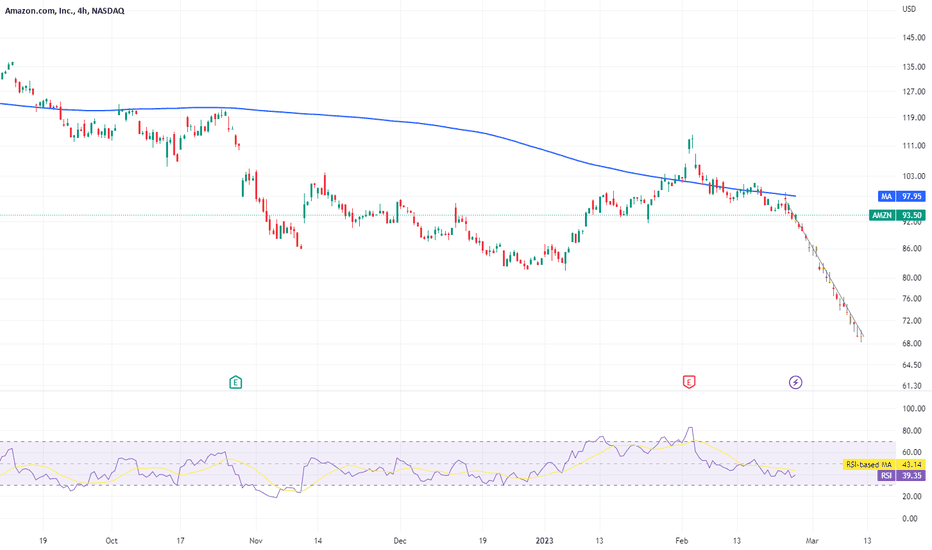This screenshot has width=932, height=550.
Task: Click the 0.00 RSI axis label
Action: point(910,518)
